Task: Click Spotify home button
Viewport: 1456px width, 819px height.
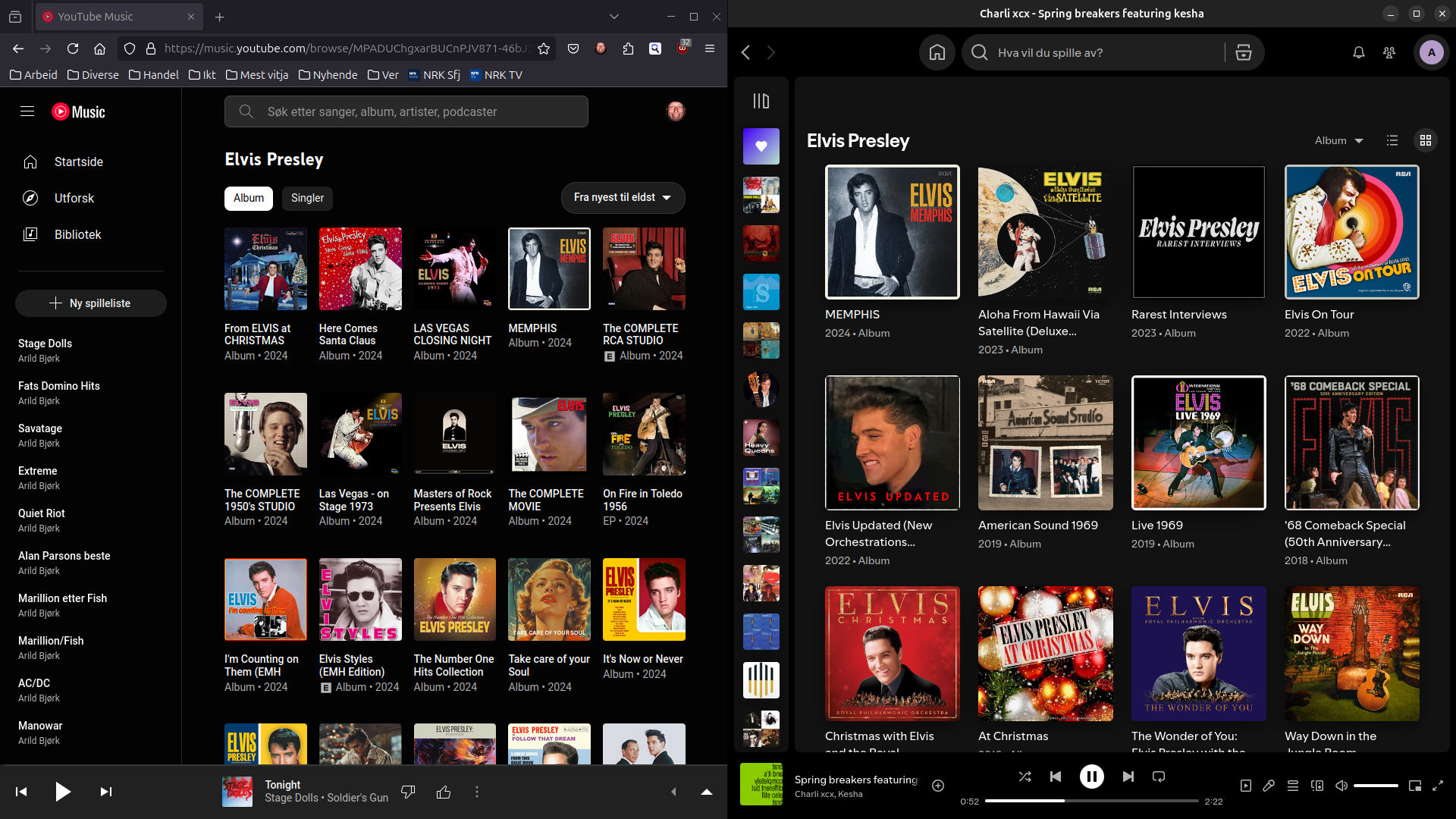Action: pos(937,52)
